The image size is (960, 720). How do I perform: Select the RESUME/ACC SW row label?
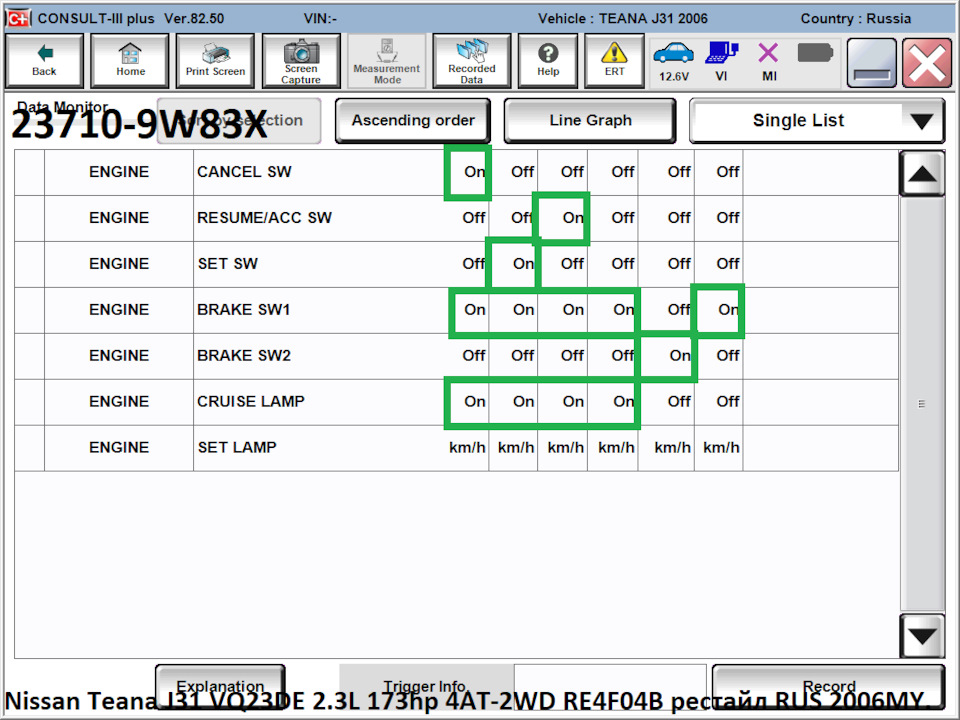pyautogui.click(x=264, y=218)
